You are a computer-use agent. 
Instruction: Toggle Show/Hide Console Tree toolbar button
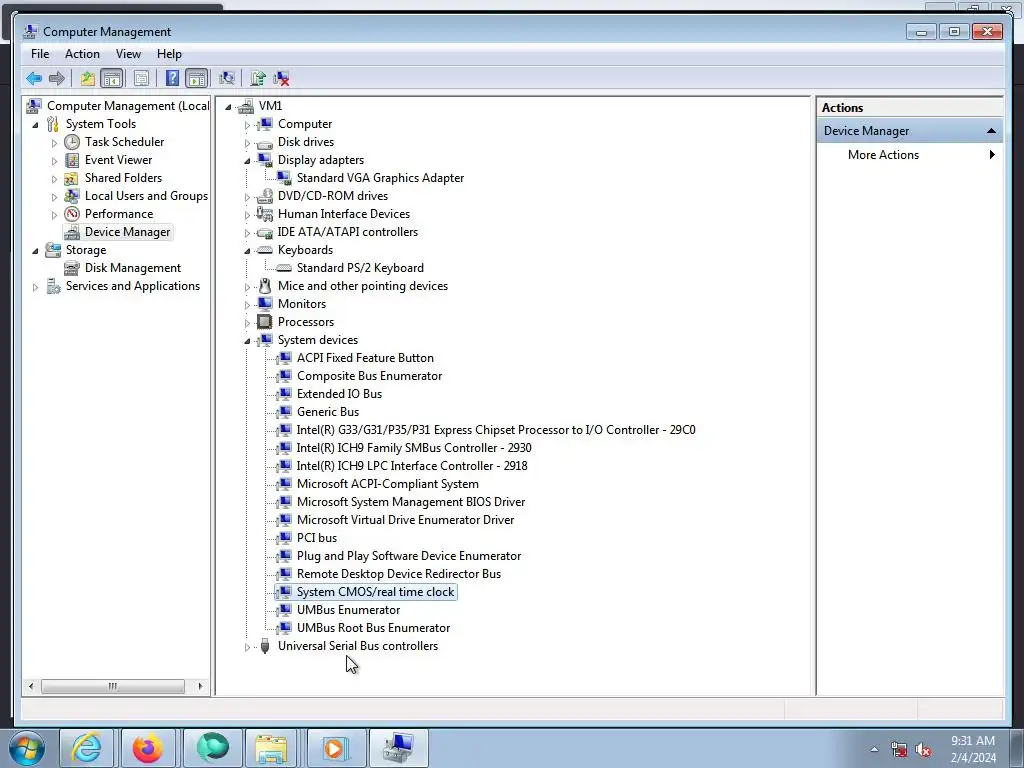(112, 79)
